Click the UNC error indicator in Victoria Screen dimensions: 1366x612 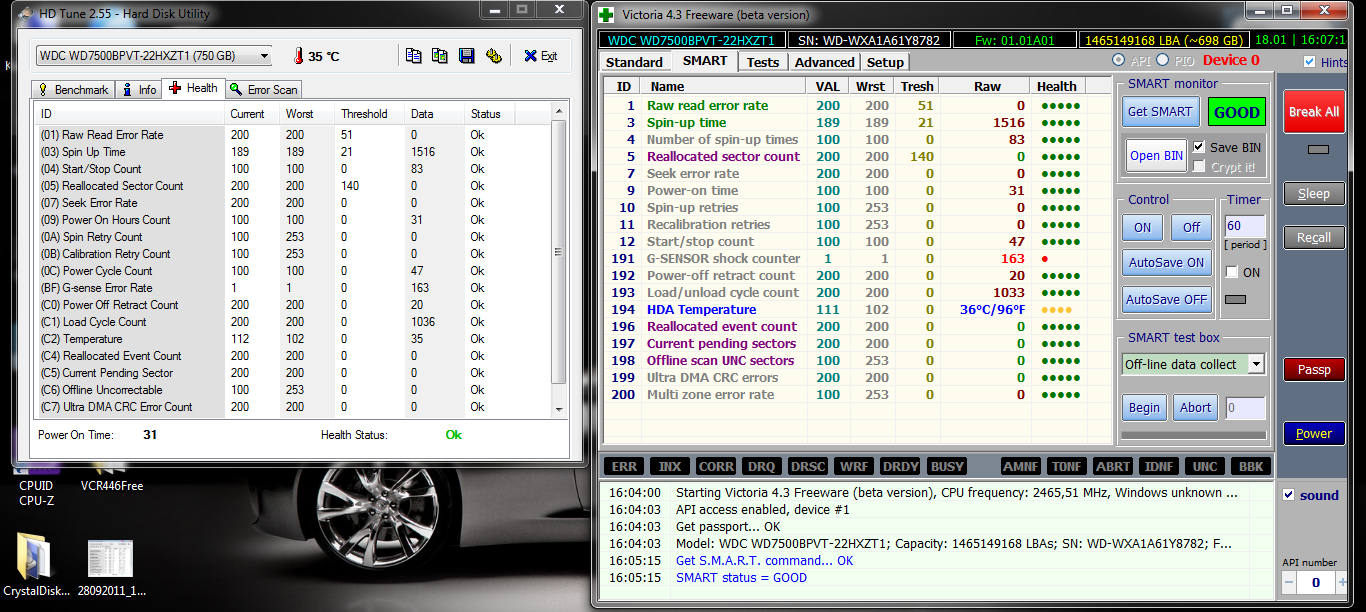point(1205,466)
